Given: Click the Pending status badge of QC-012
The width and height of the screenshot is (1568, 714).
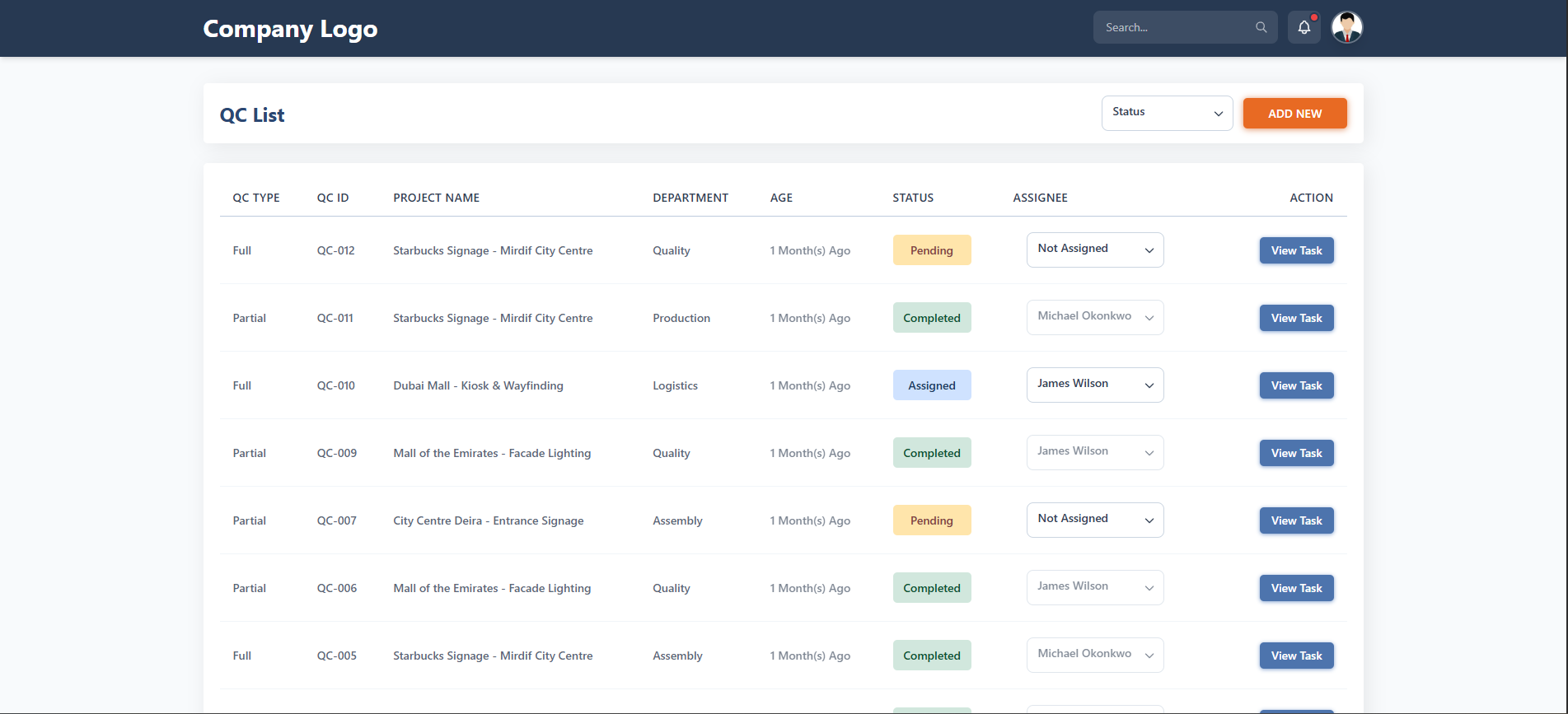Looking at the screenshot, I should pos(932,250).
